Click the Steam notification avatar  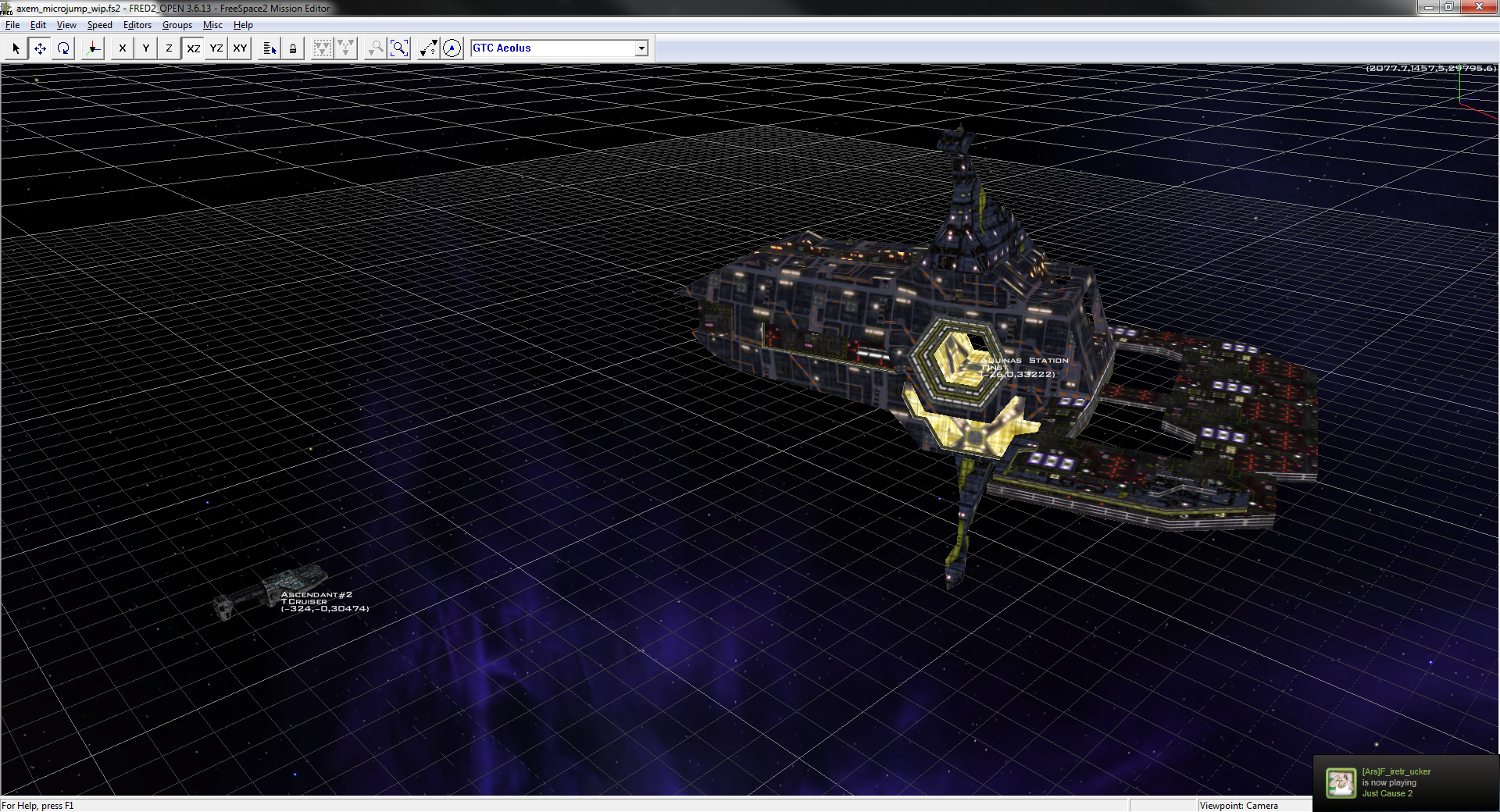click(x=1341, y=783)
